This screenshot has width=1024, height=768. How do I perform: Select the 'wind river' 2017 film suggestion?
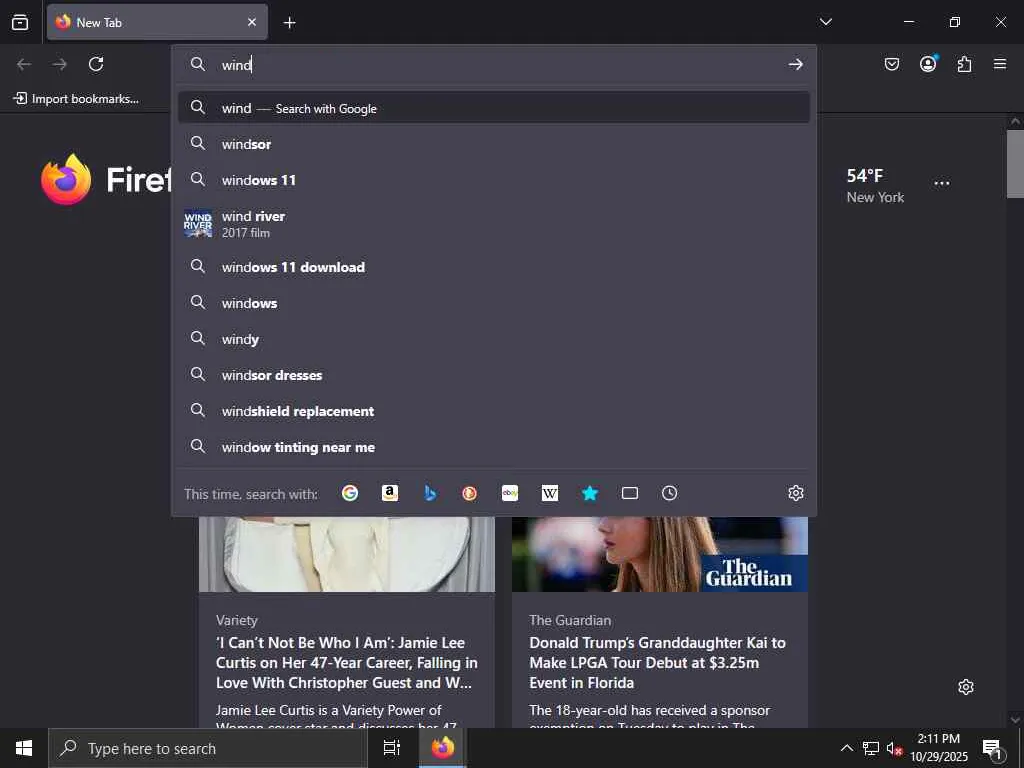coord(494,223)
